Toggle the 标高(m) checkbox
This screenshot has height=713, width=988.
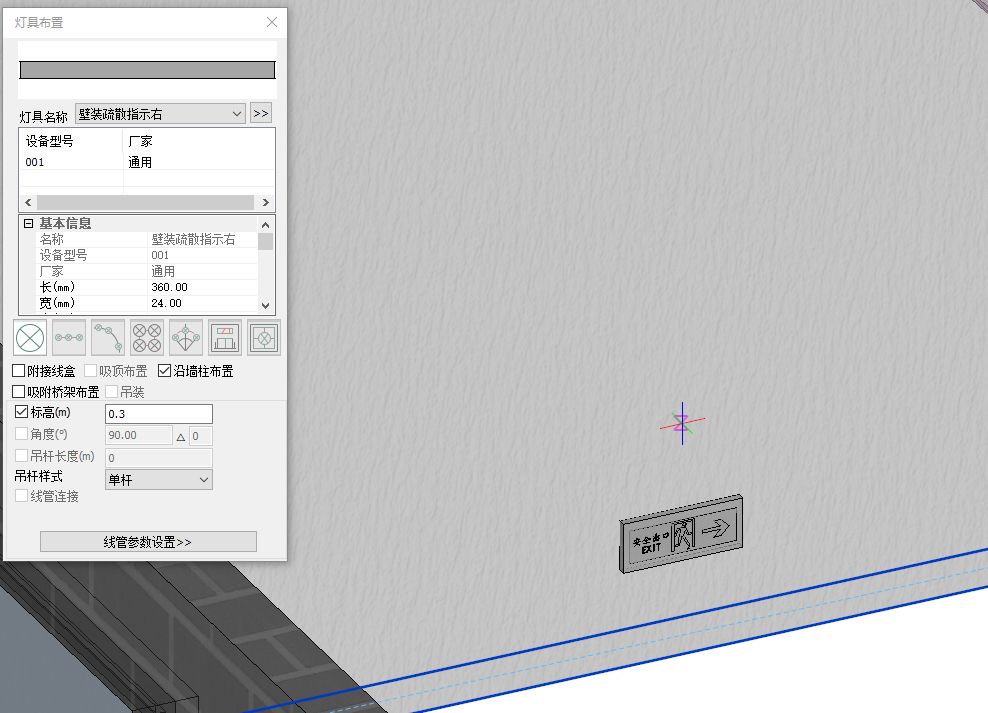pos(22,412)
